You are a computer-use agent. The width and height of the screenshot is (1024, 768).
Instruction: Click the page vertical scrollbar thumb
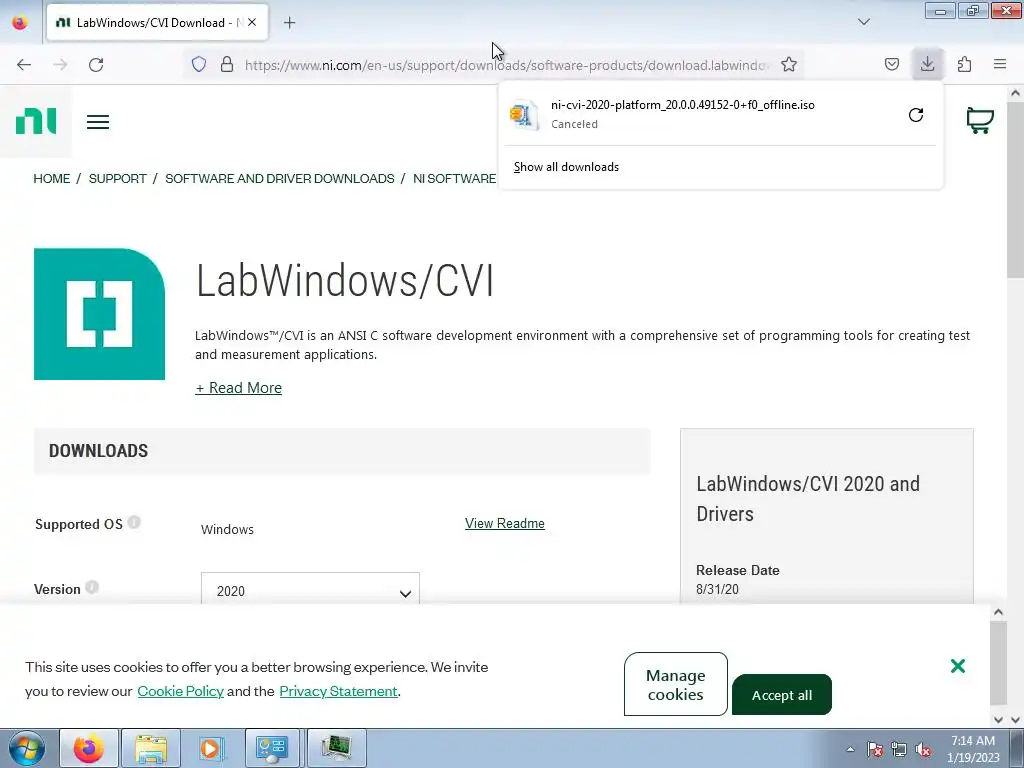point(1015,189)
